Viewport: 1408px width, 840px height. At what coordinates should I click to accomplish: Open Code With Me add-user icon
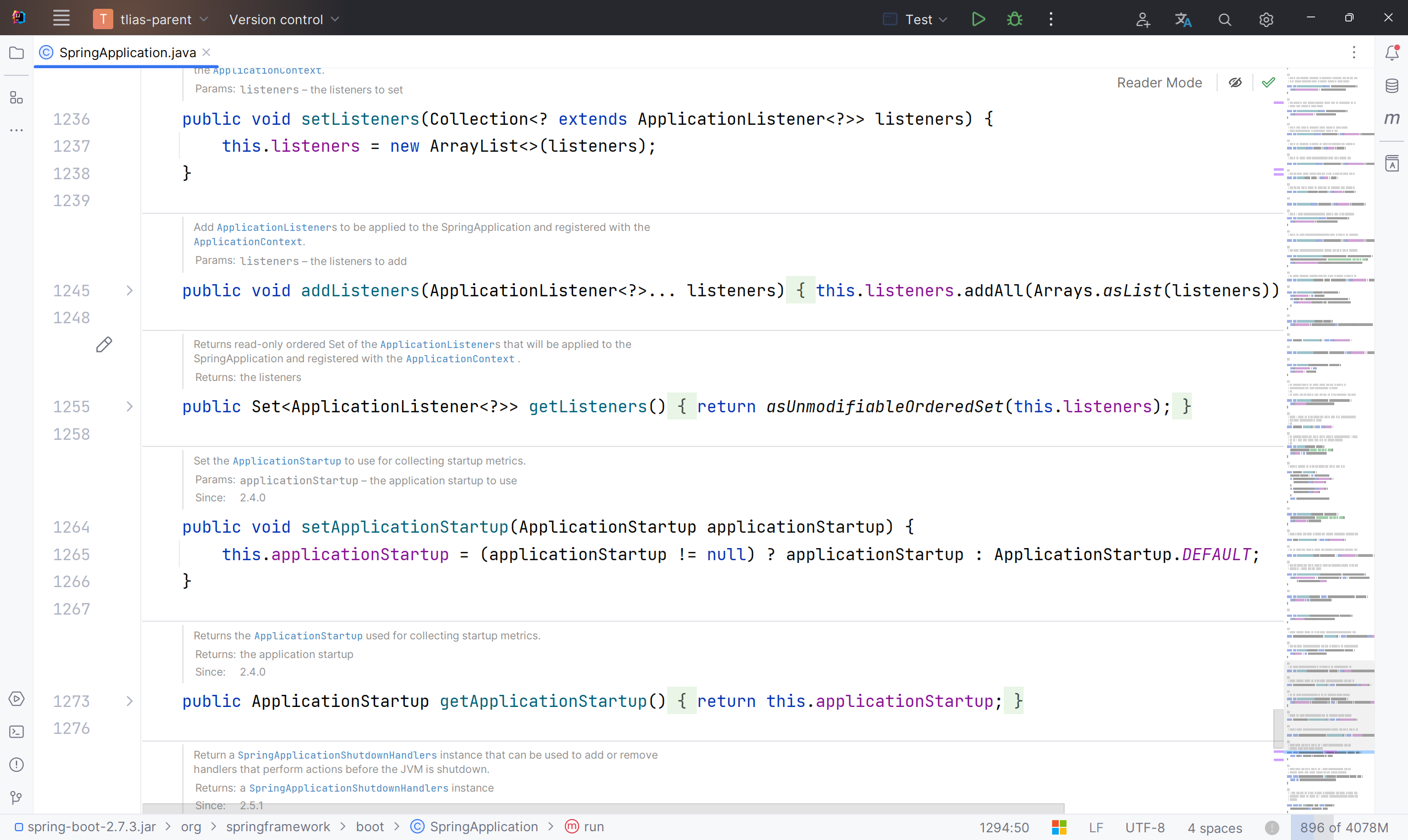point(1142,20)
